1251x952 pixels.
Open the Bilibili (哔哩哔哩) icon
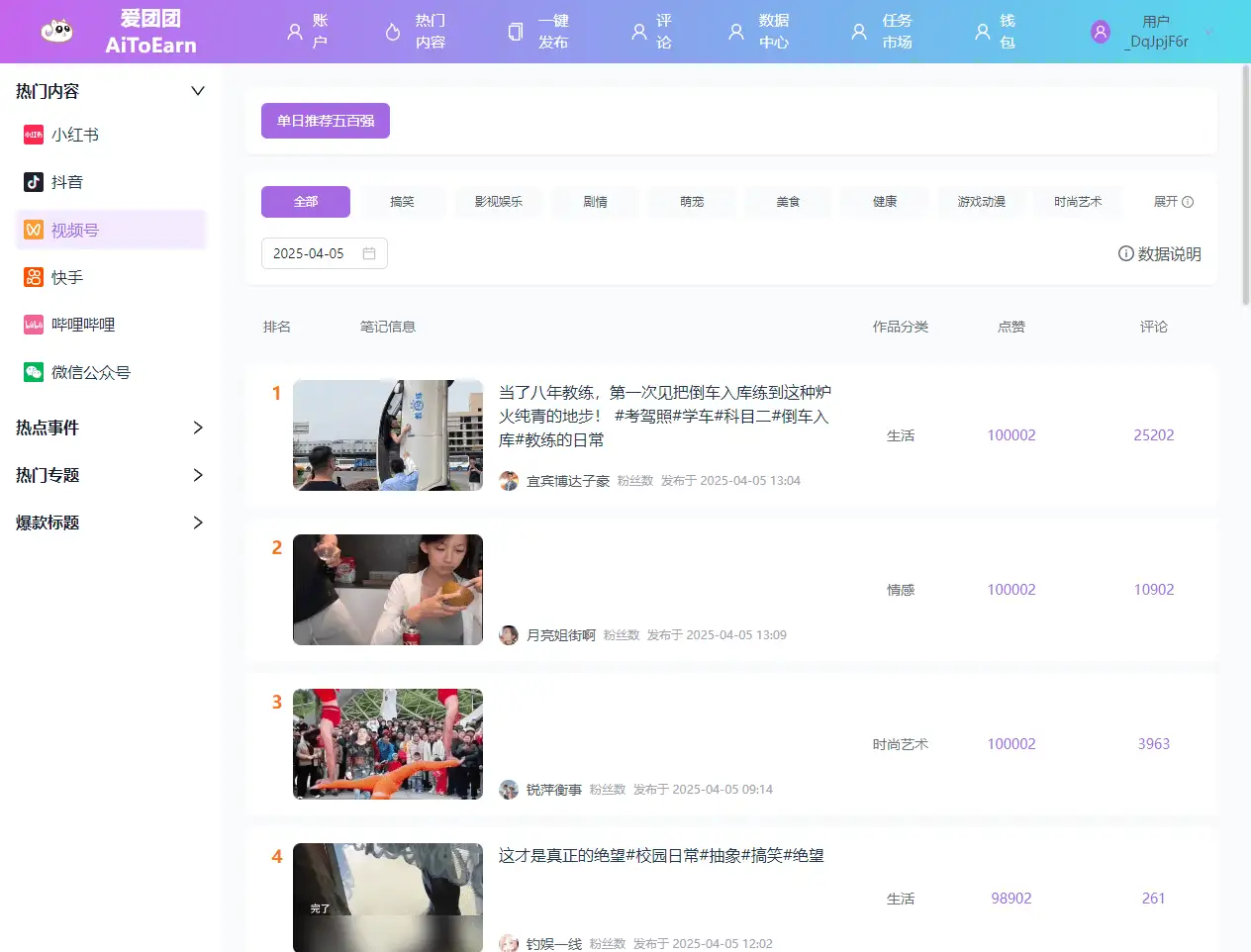coord(34,325)
